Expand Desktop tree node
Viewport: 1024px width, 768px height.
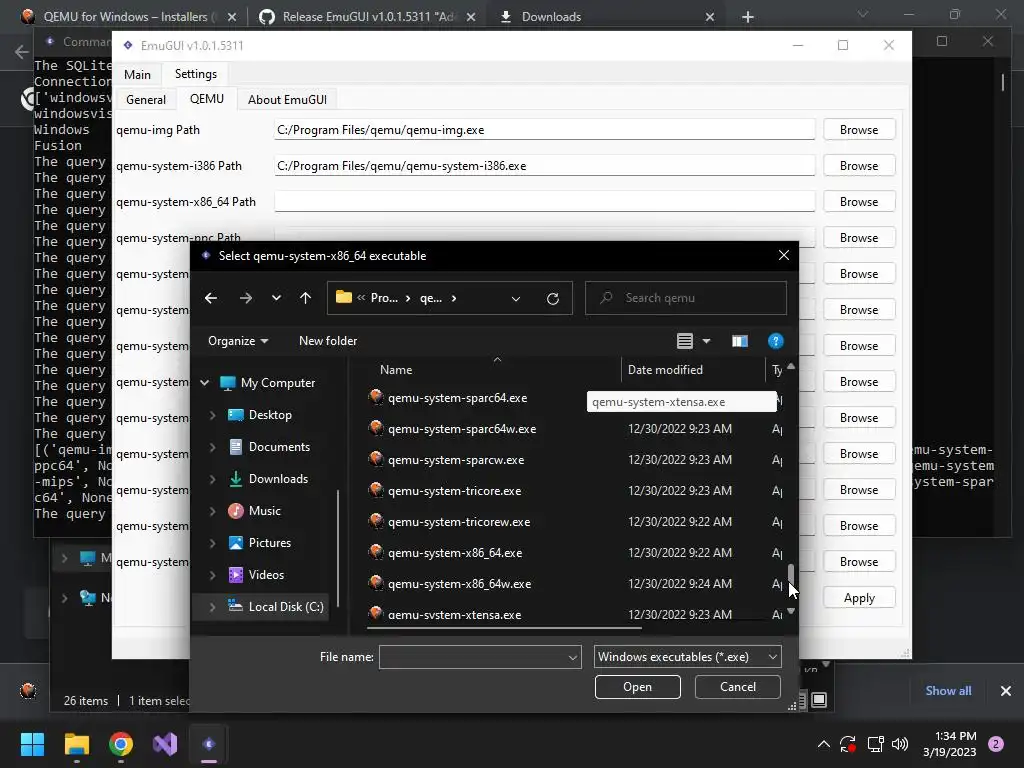[212, 415]
